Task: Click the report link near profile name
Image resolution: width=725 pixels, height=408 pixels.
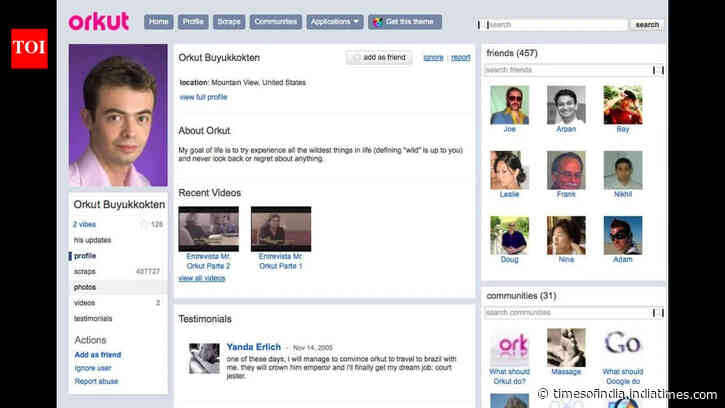Action: coord(461,58)
